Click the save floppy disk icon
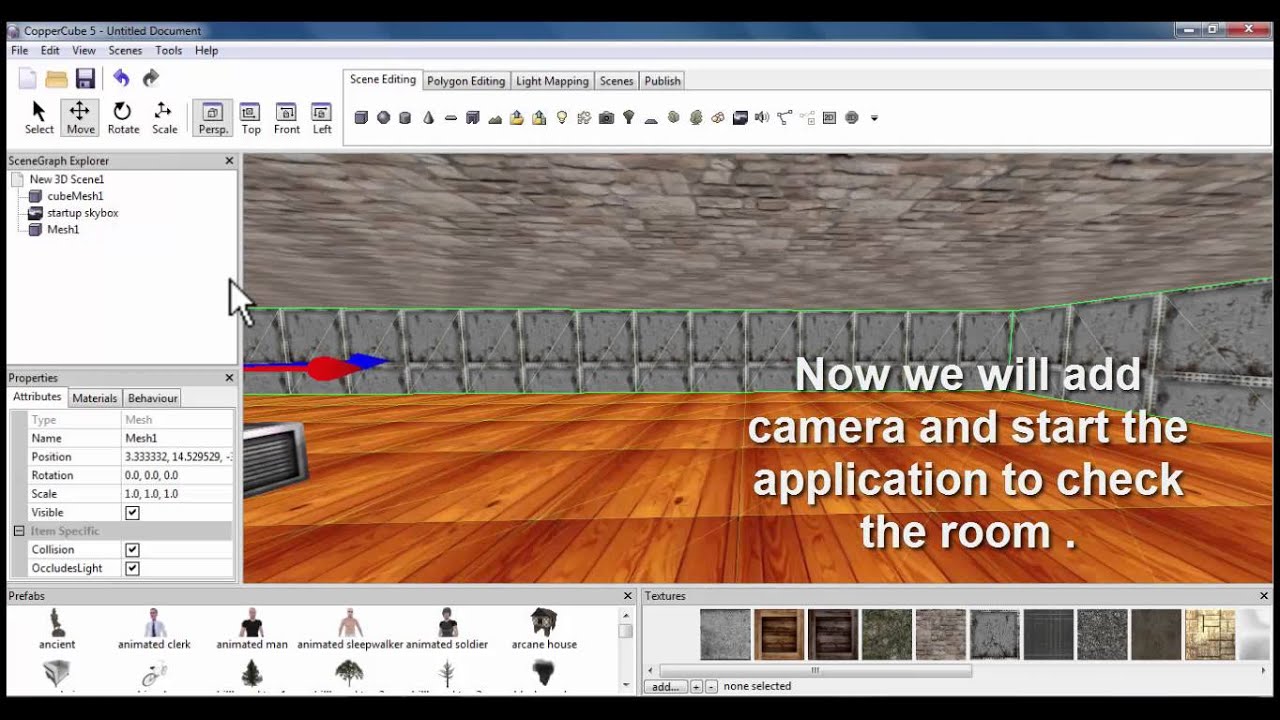 coord(85,79)
